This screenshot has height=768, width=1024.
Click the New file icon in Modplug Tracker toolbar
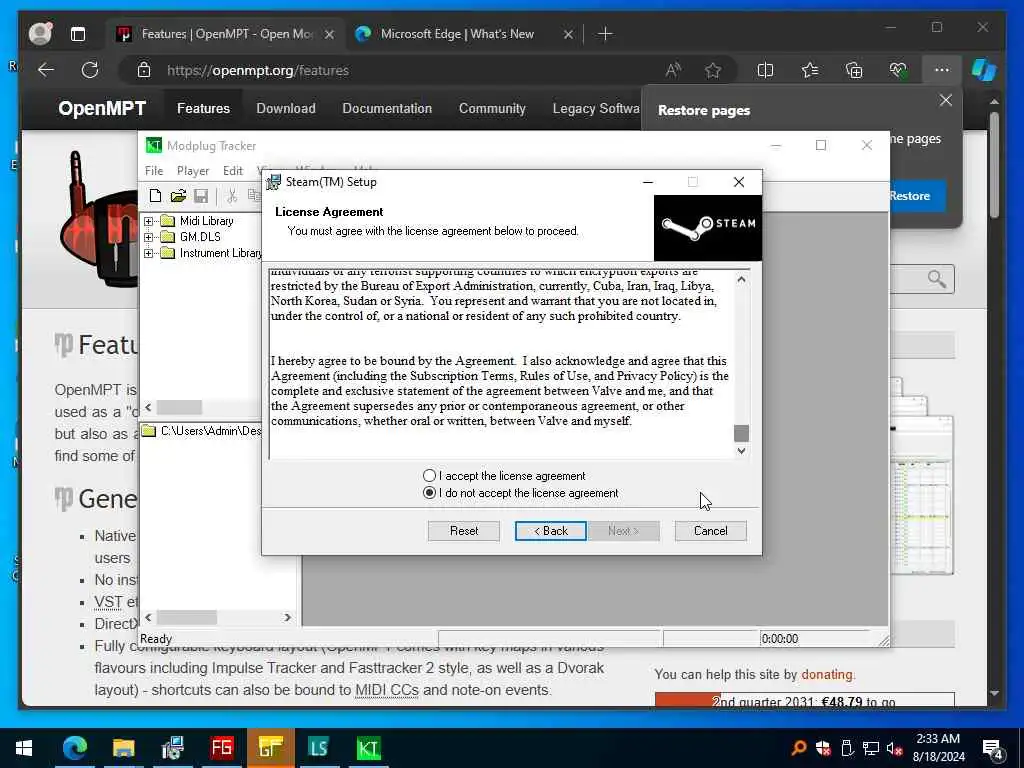pyautogui.click(x=155, y=195)
